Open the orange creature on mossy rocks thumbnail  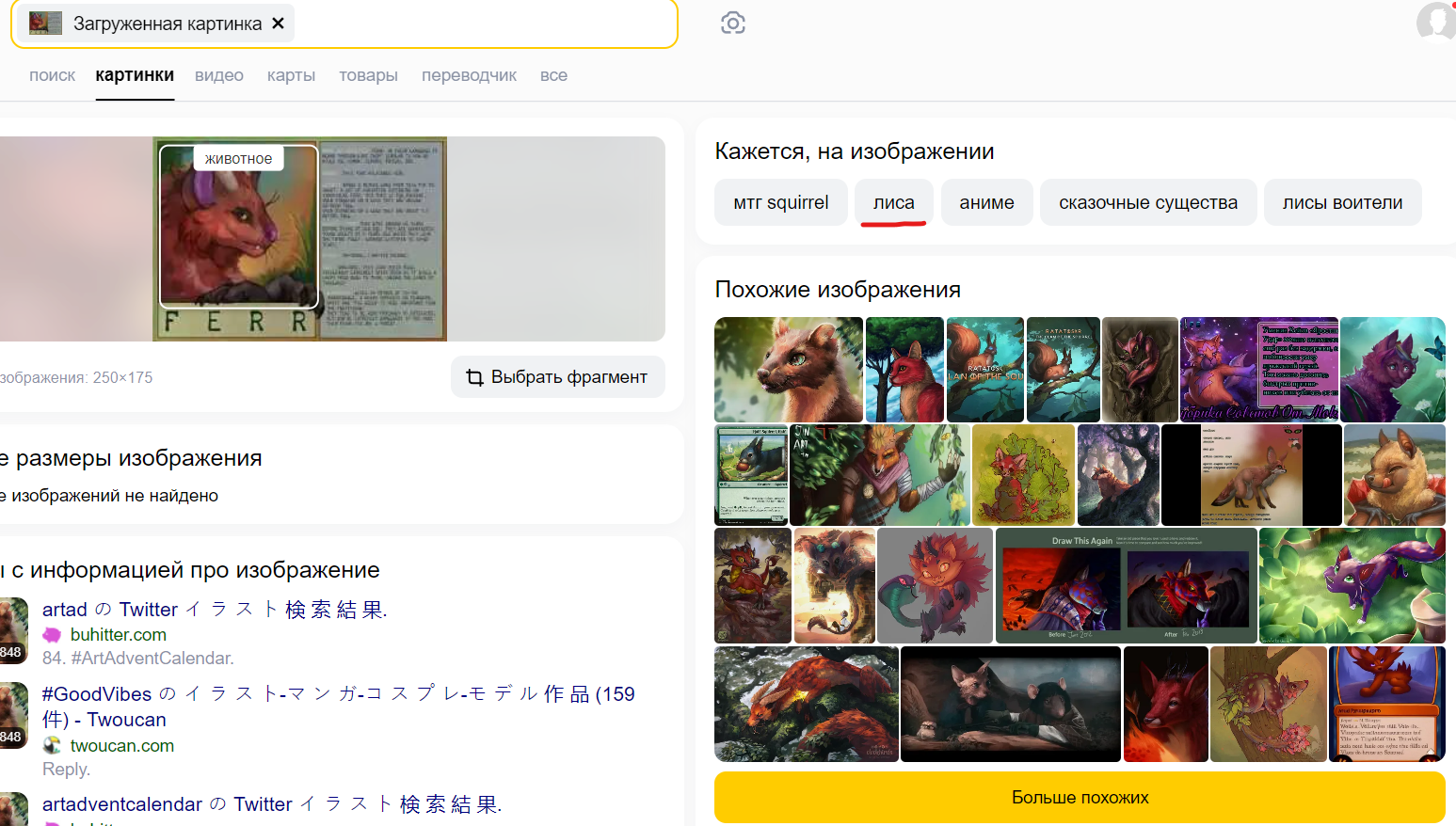[x=807, y=705]
